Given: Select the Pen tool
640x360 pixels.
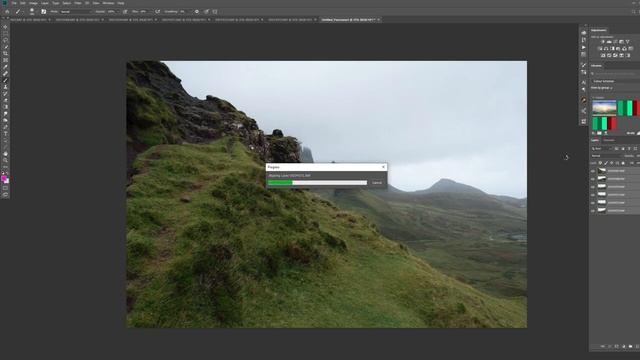Looking at the screenshot, I should click(5, 127).
